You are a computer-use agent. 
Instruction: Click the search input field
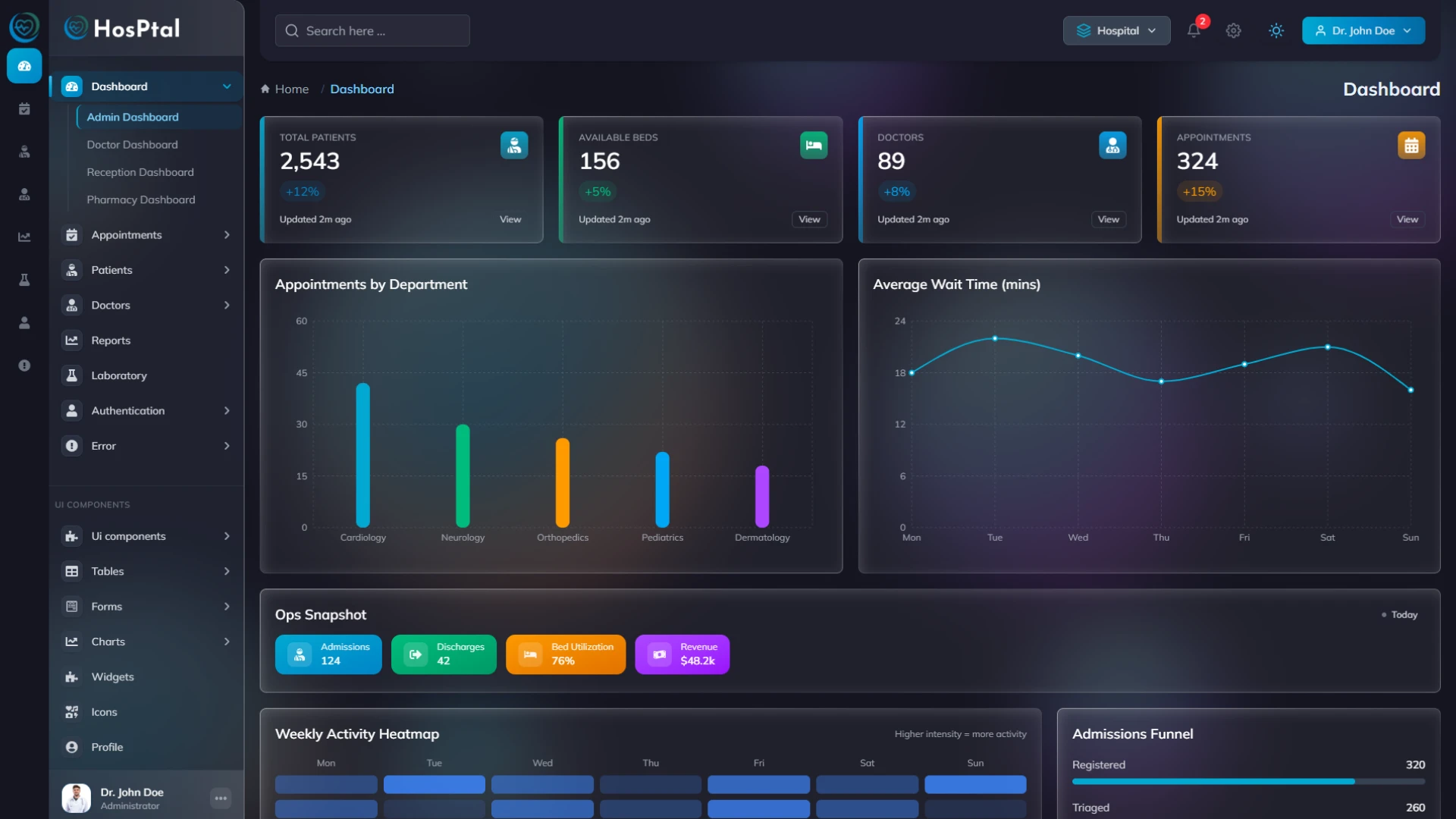click(x=372, y=30)
